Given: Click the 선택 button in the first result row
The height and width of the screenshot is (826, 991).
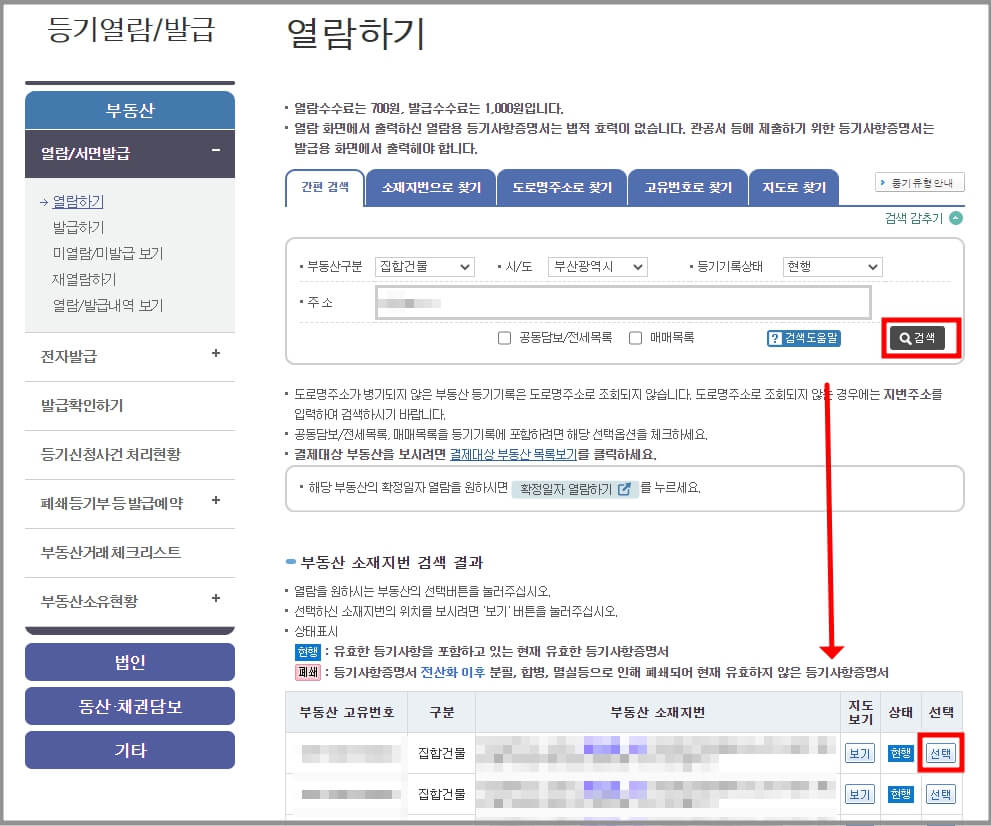Looking at the screenshot, I should tap(940, 753).
